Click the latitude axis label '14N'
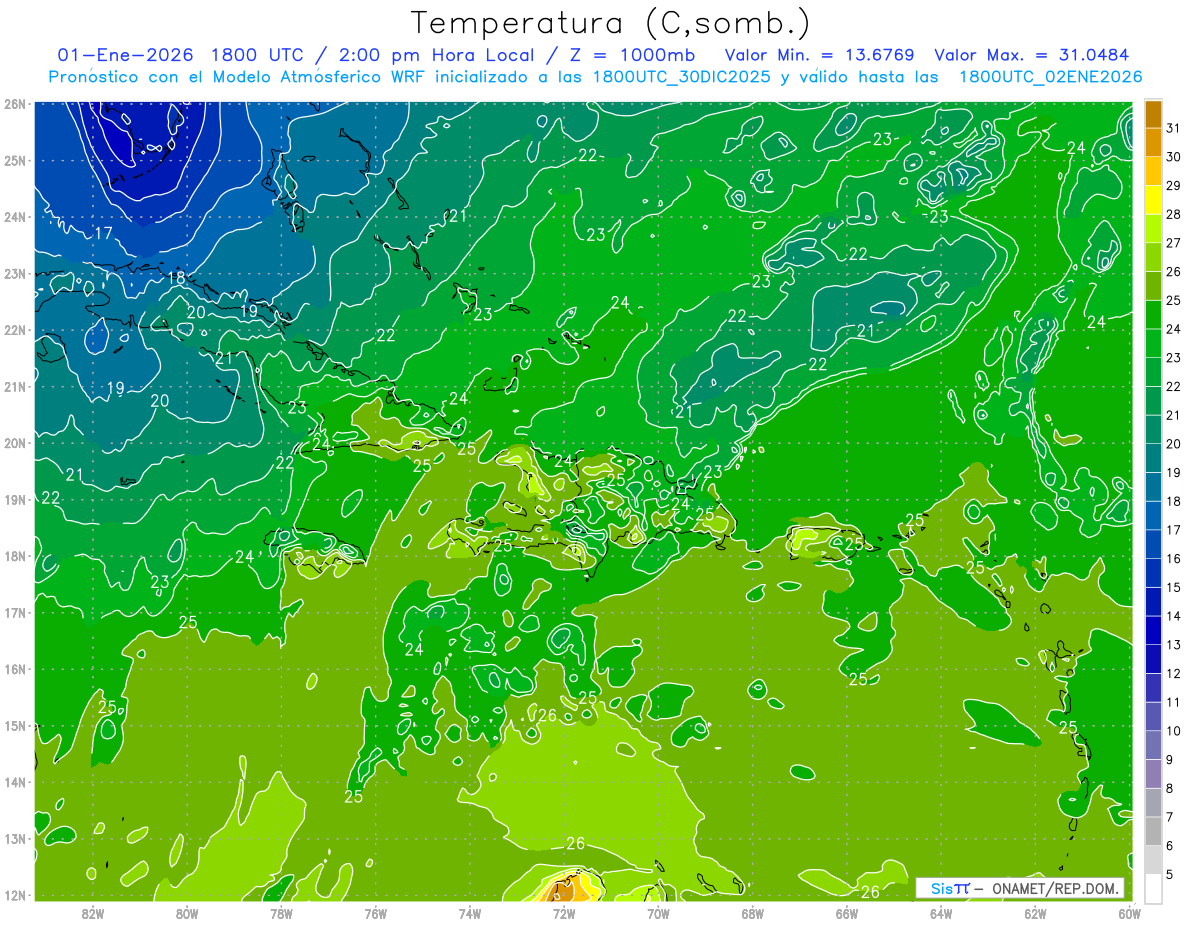This screenshot has width=1200, height=927. [15, 782]
